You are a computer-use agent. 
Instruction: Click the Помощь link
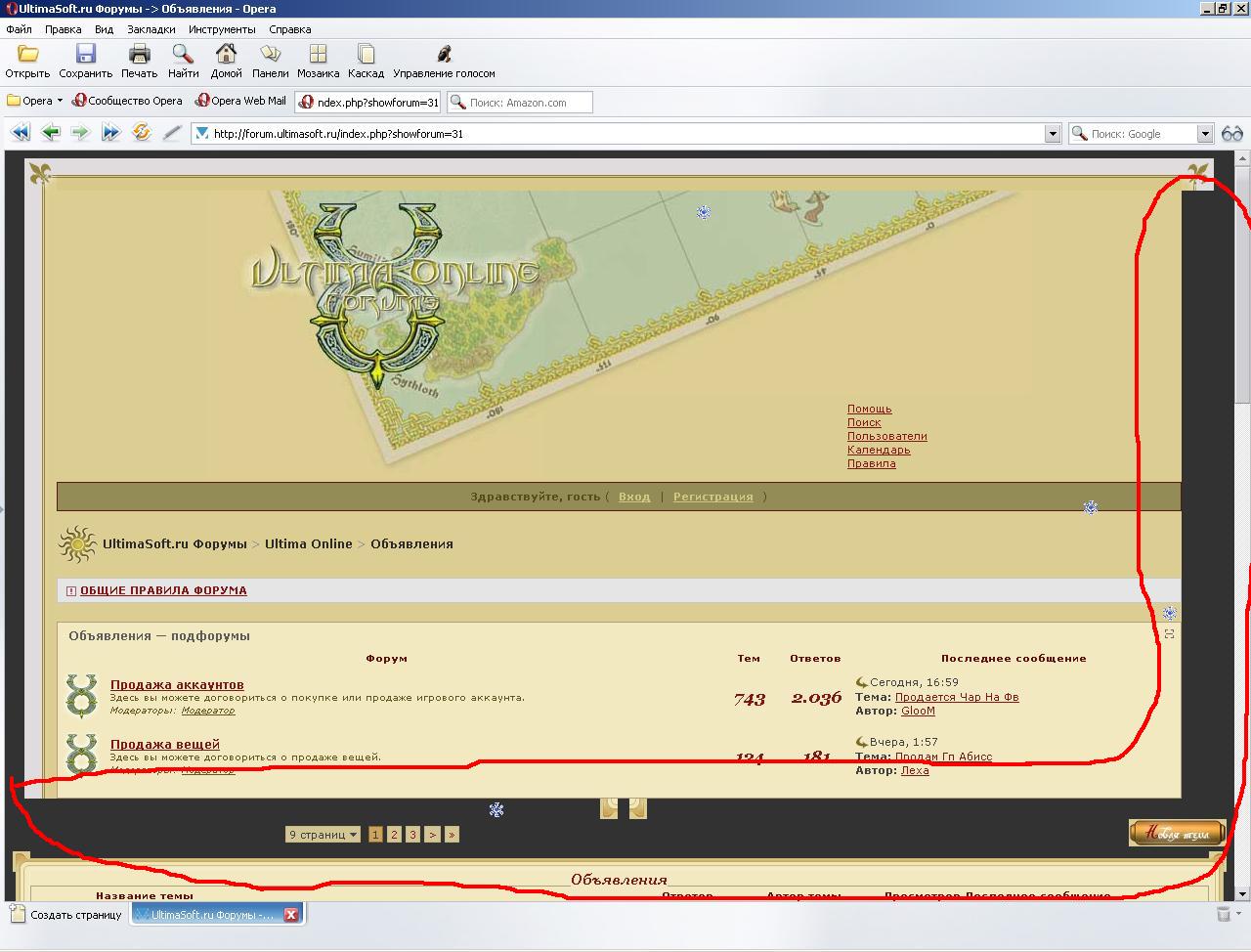[870, 409]
